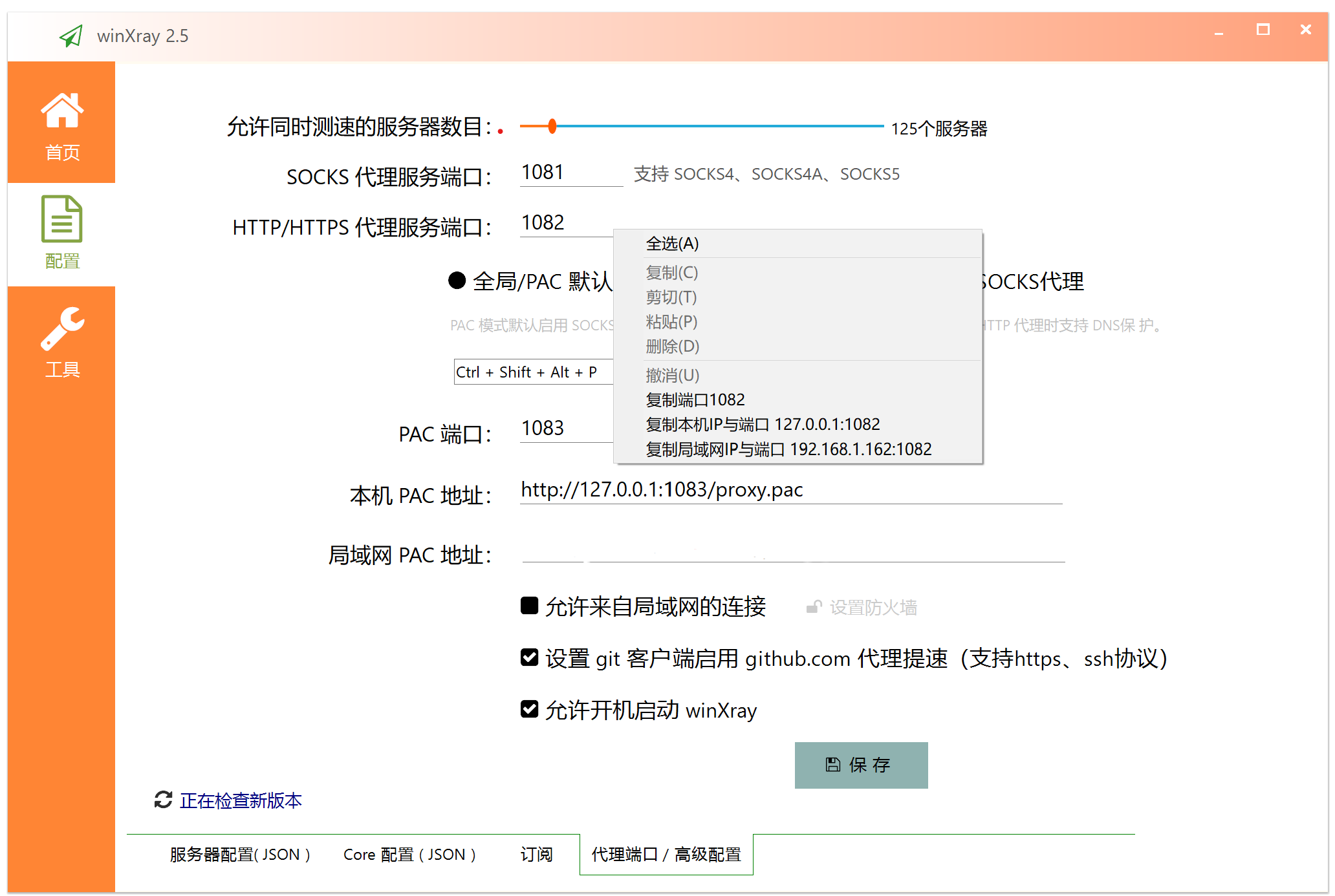Select 复制端口1082 in context menu
The image size is (1335, 896).
pos(695,400)
